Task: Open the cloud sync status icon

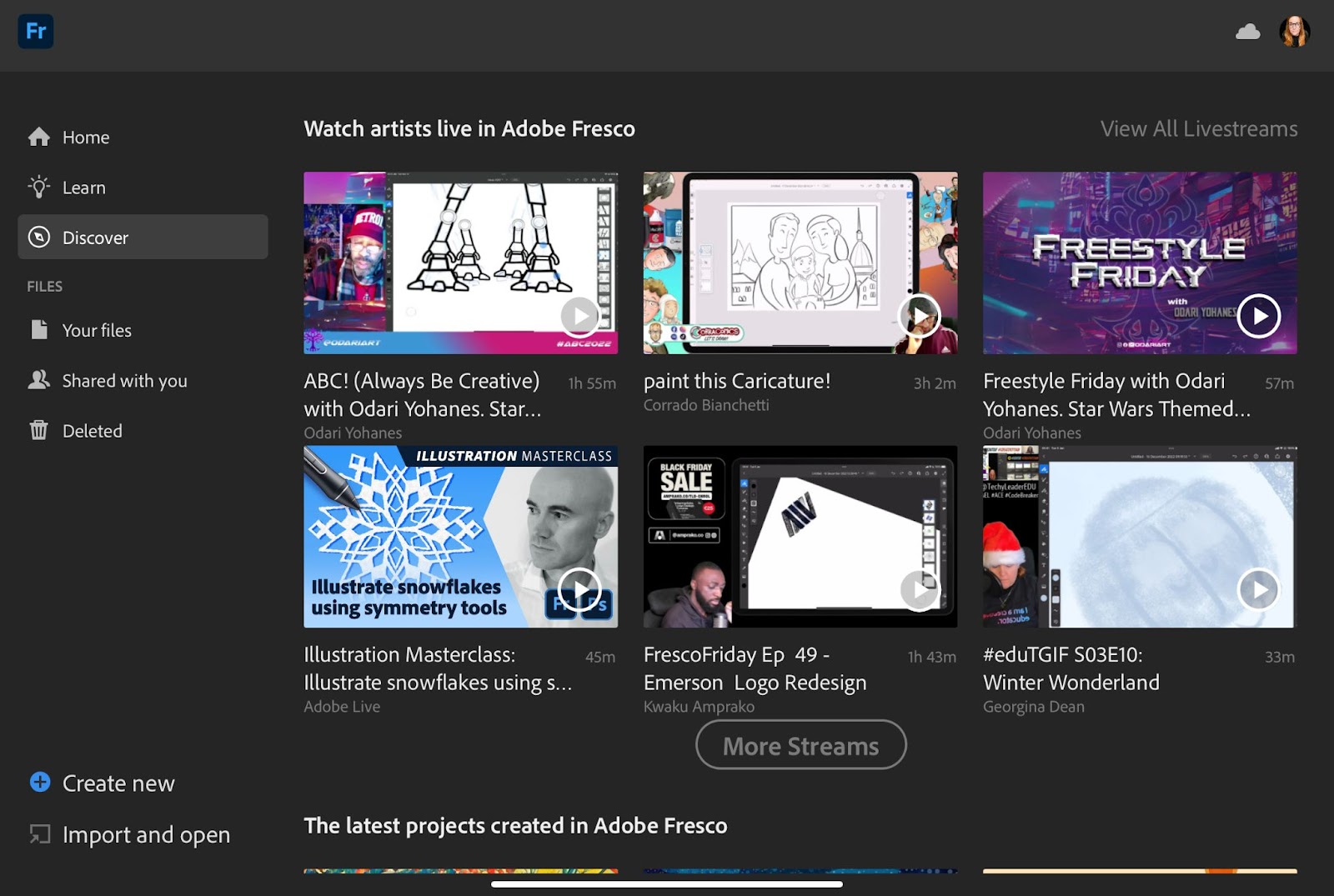Action: click(x=1247, y=33)
